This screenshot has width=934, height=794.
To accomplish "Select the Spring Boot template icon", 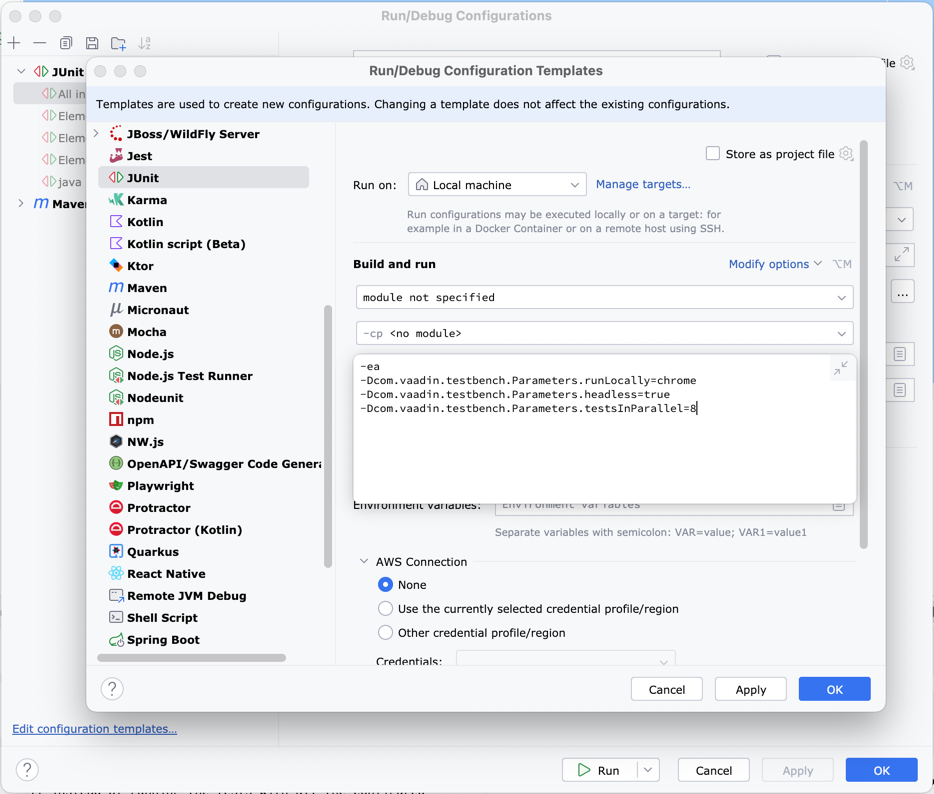I will (x=116, y=640).
